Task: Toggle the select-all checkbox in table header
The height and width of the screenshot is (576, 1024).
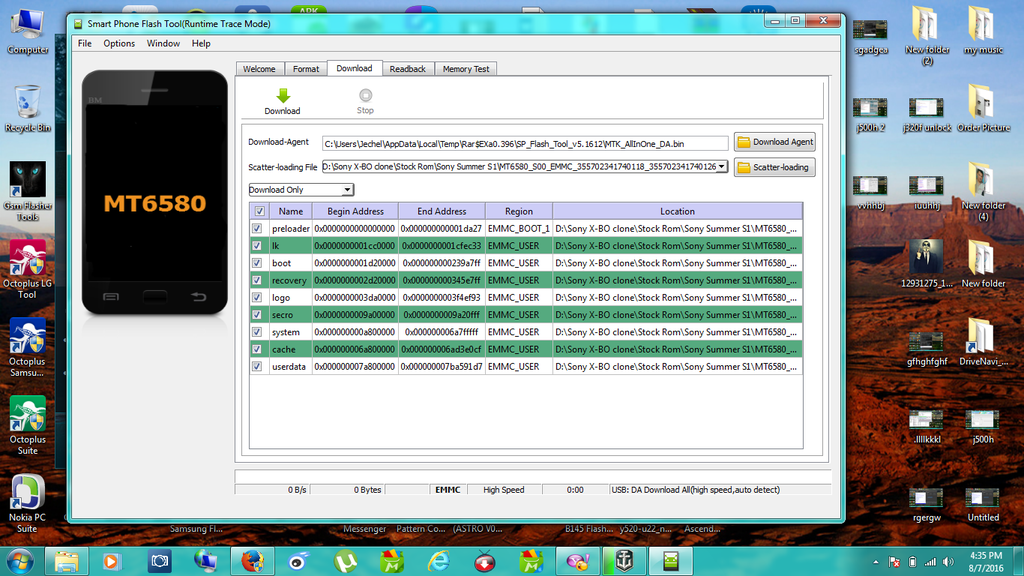Action: (x=260, y=211)
